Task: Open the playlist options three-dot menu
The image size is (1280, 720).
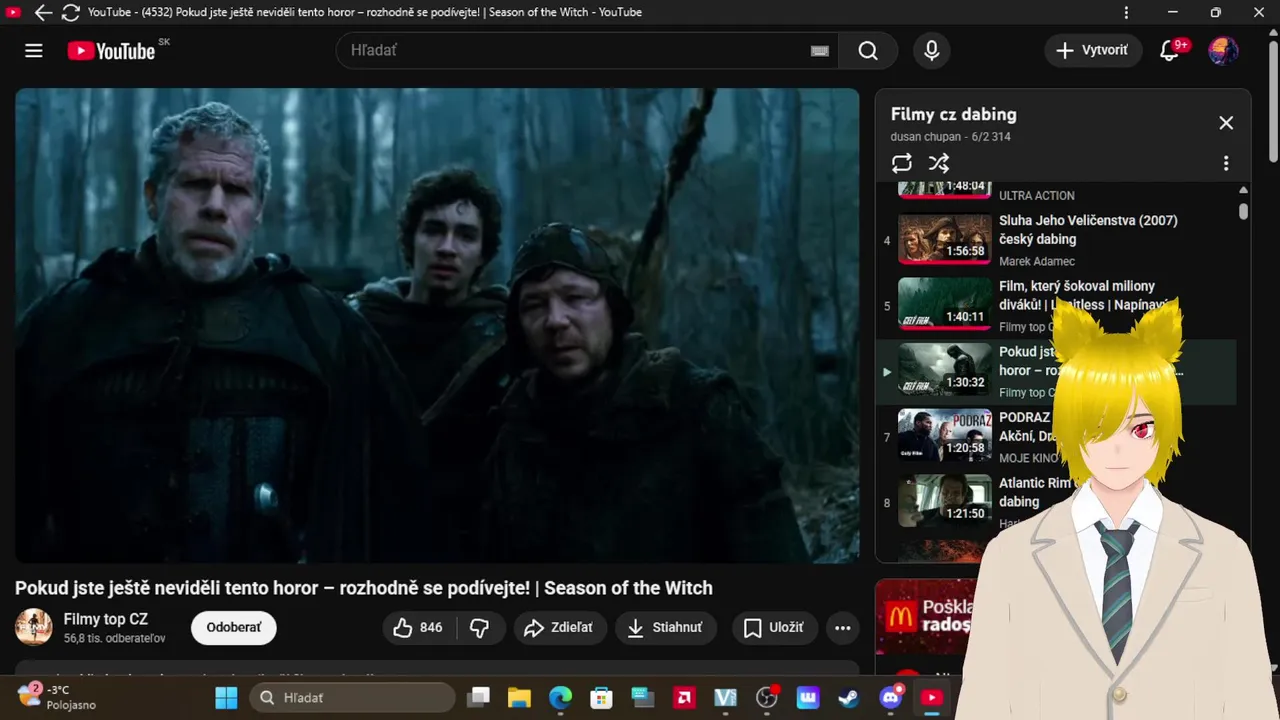Action: [1226, 163]
